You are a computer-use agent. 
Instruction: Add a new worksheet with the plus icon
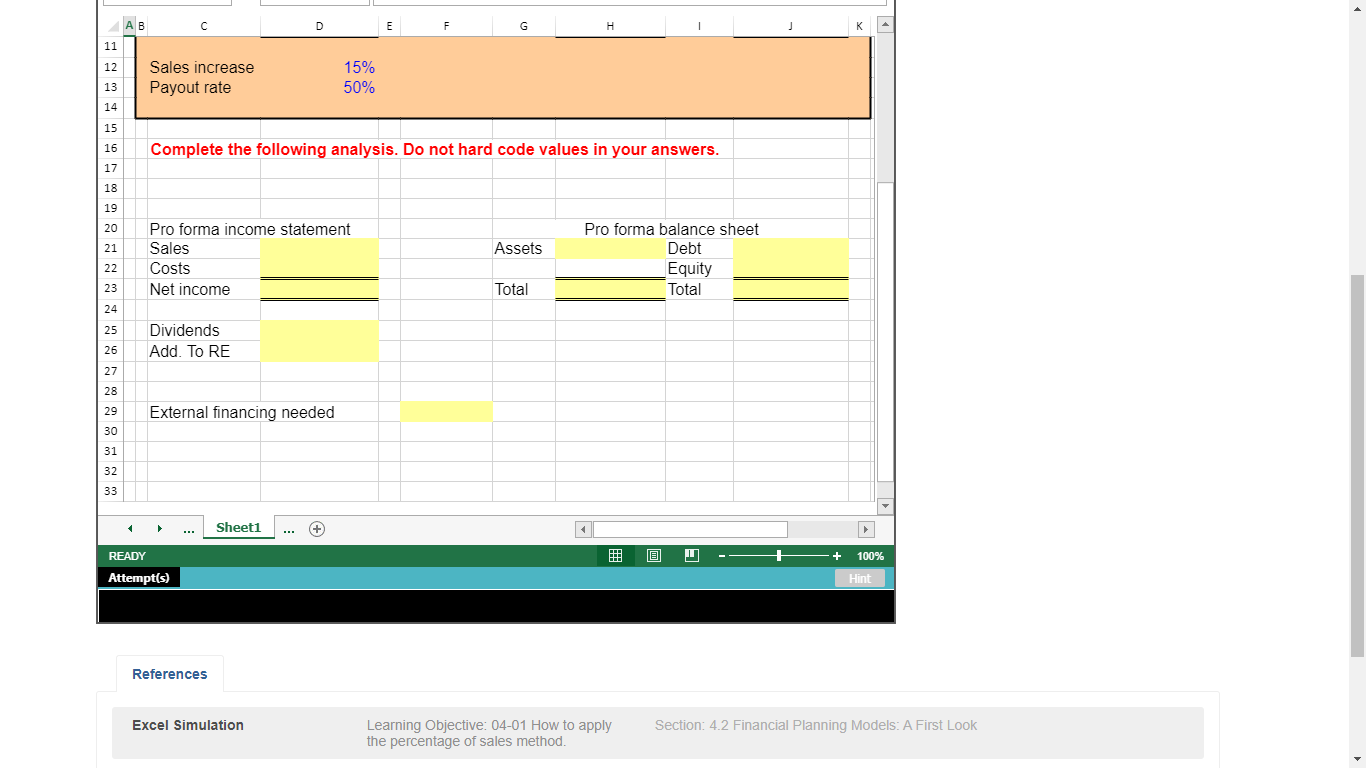click(x=317, y=528)
